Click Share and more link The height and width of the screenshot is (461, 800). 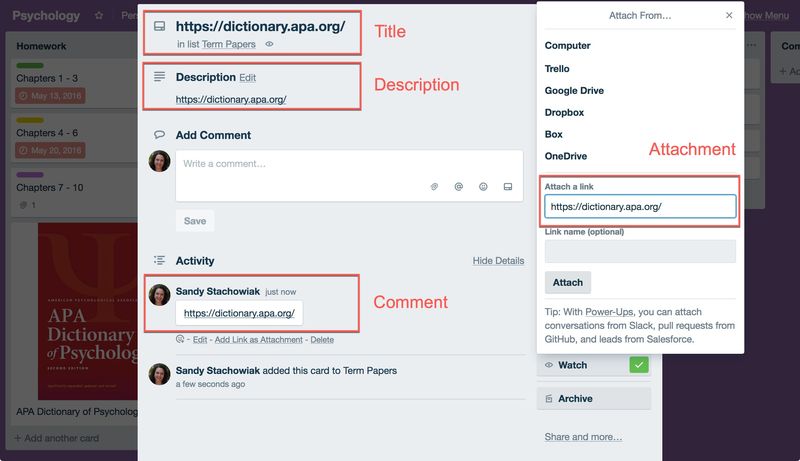(583, 437)
